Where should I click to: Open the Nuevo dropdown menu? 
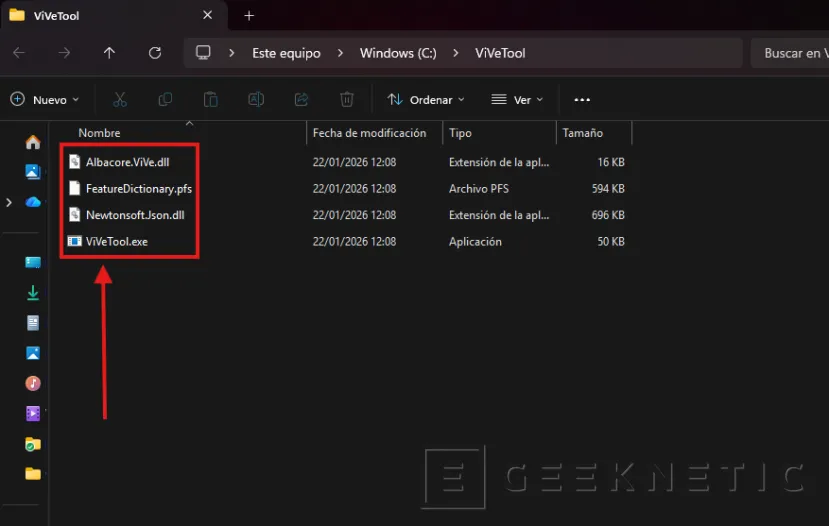(x=44, y=99)
